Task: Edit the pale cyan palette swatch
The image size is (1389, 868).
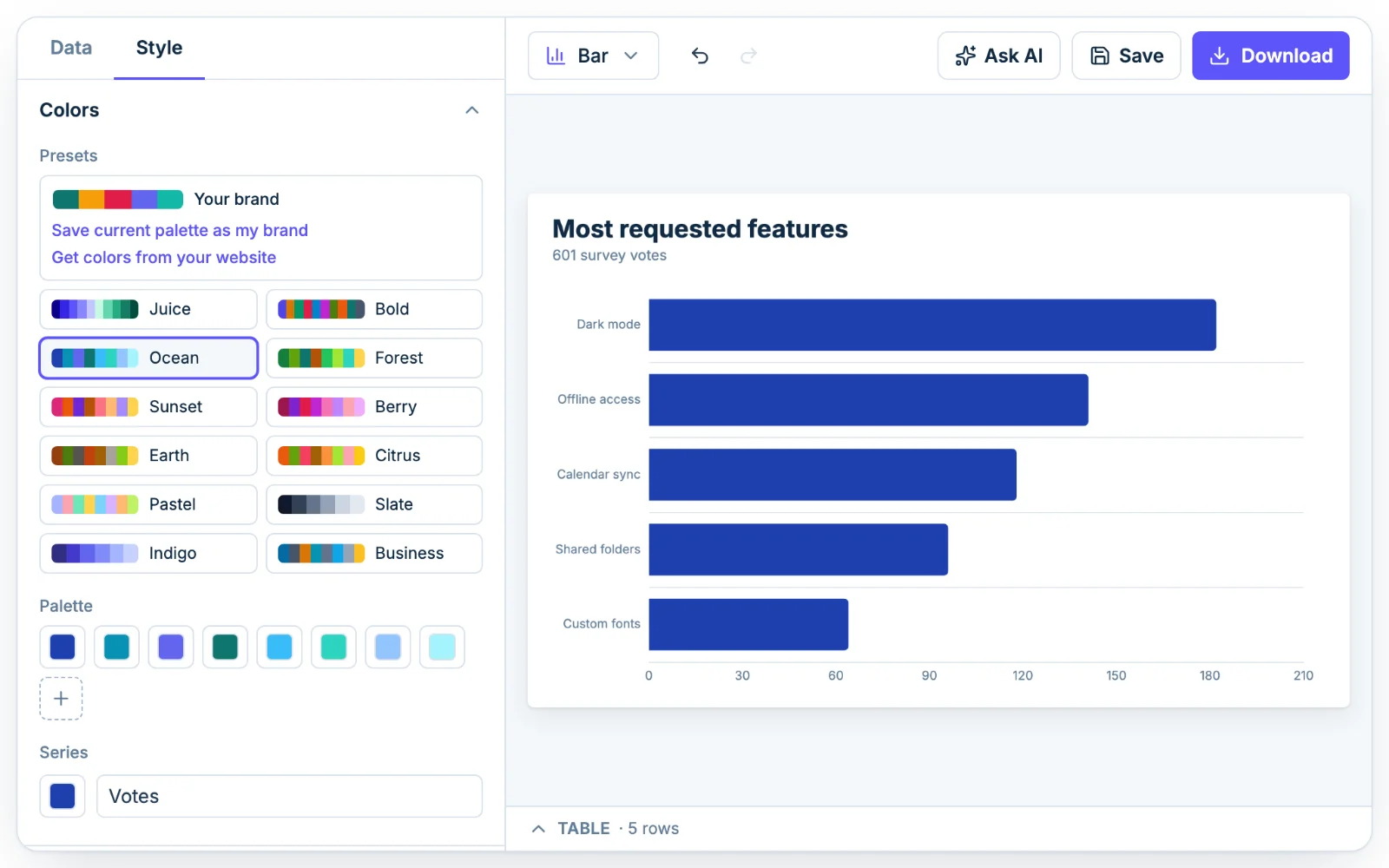Action: pyautogui.click(x=442, y=647)
